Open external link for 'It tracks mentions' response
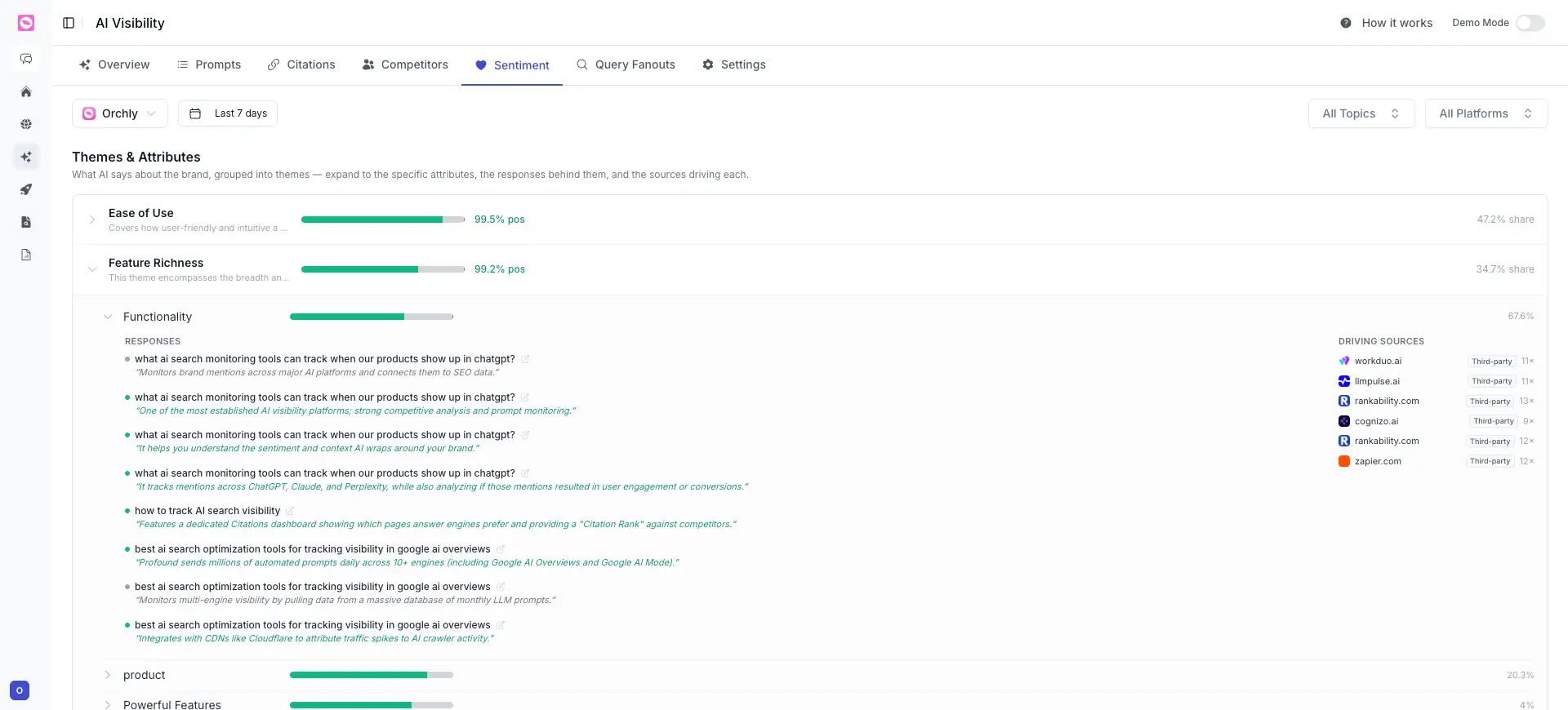Image resolution: width=1568 pixels, height=710 pixels. tap(525, 473)
